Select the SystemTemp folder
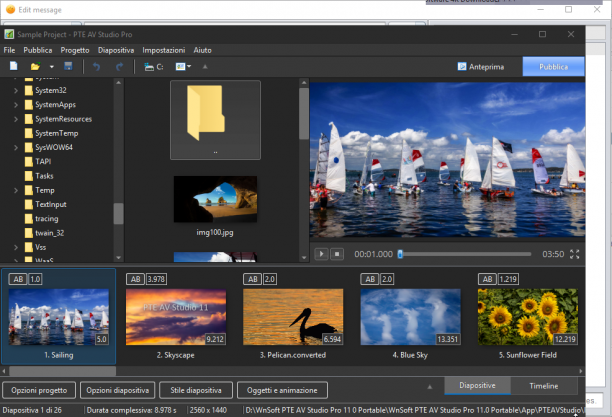612x417 pixels. 51,133
